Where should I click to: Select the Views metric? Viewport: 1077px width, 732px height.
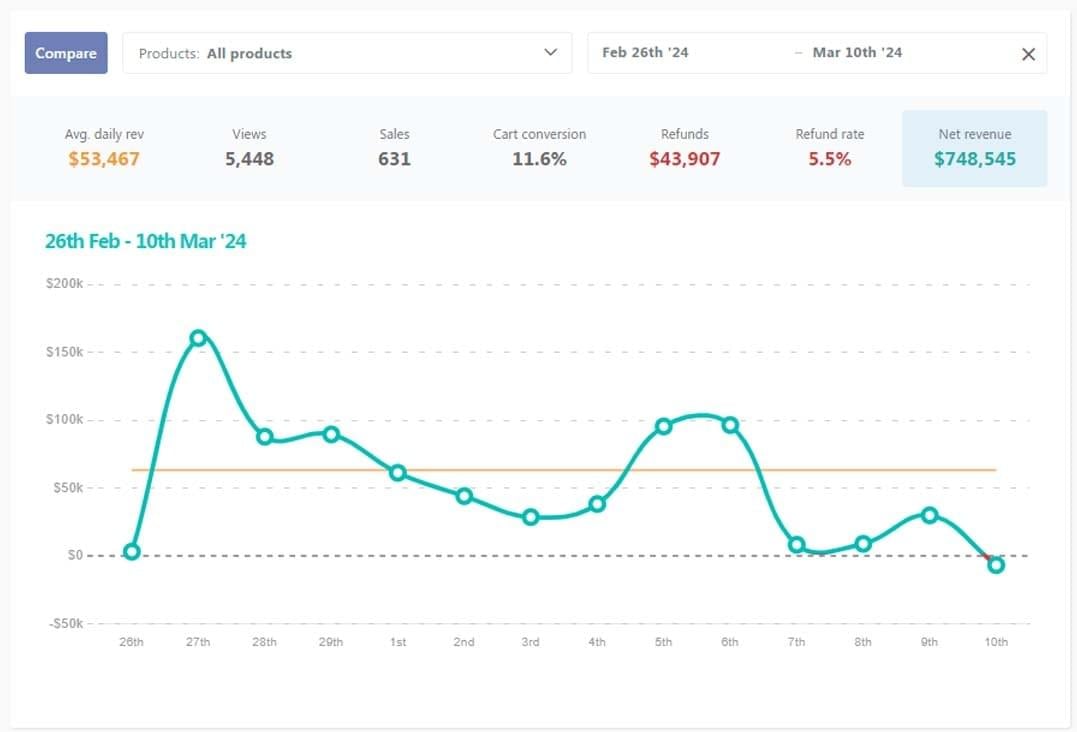(249, 148)
